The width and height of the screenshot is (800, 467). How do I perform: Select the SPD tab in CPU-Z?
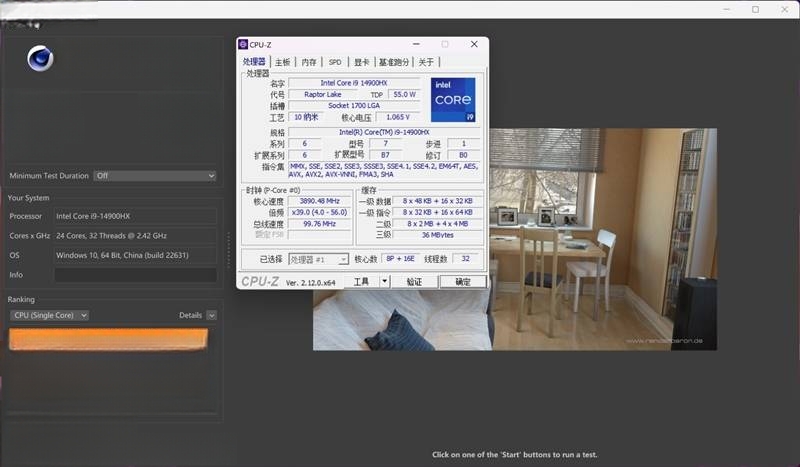coord(335,62)
